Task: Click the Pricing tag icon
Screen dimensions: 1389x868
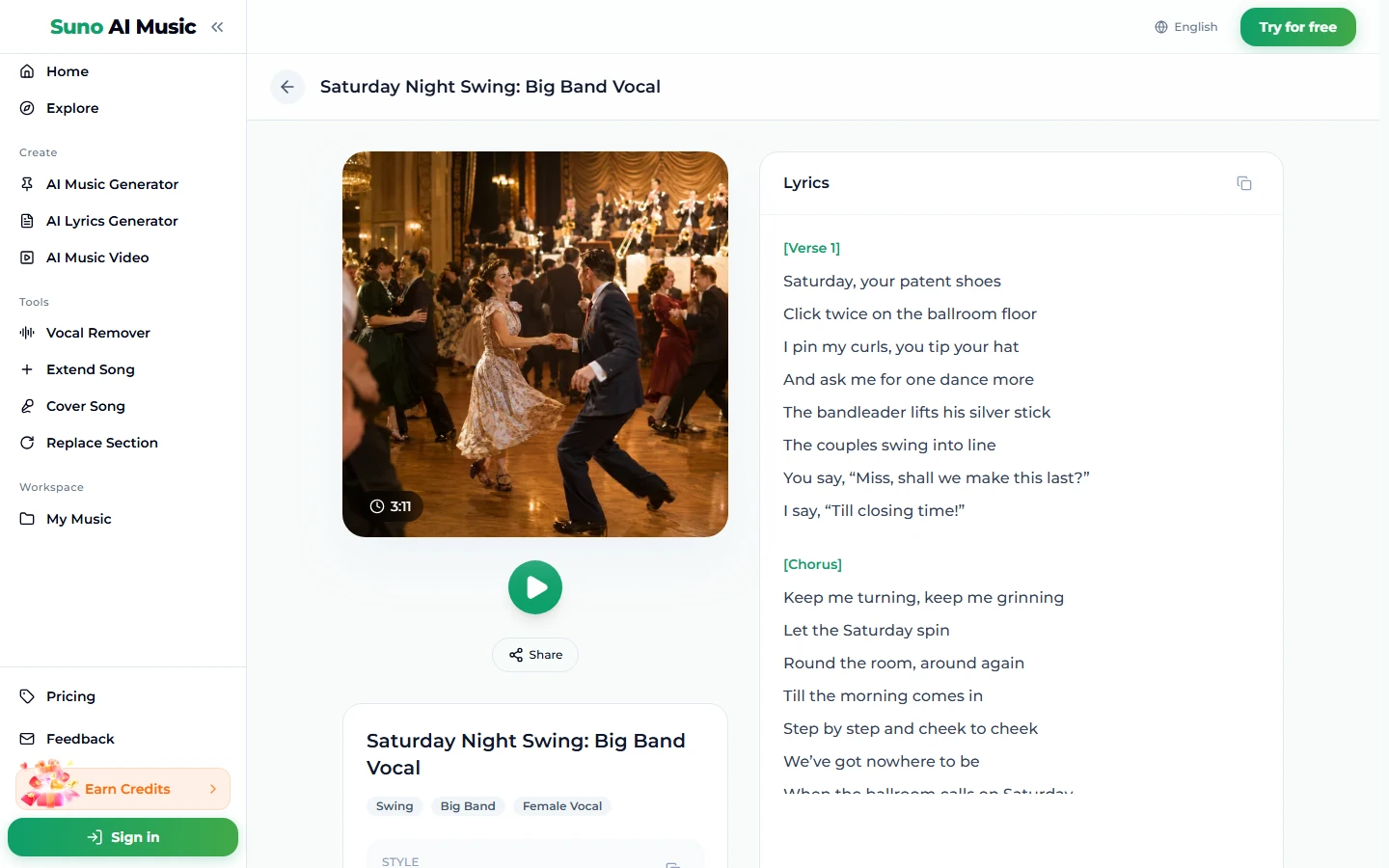Action: pyautogui.click(x=27, y=696)
